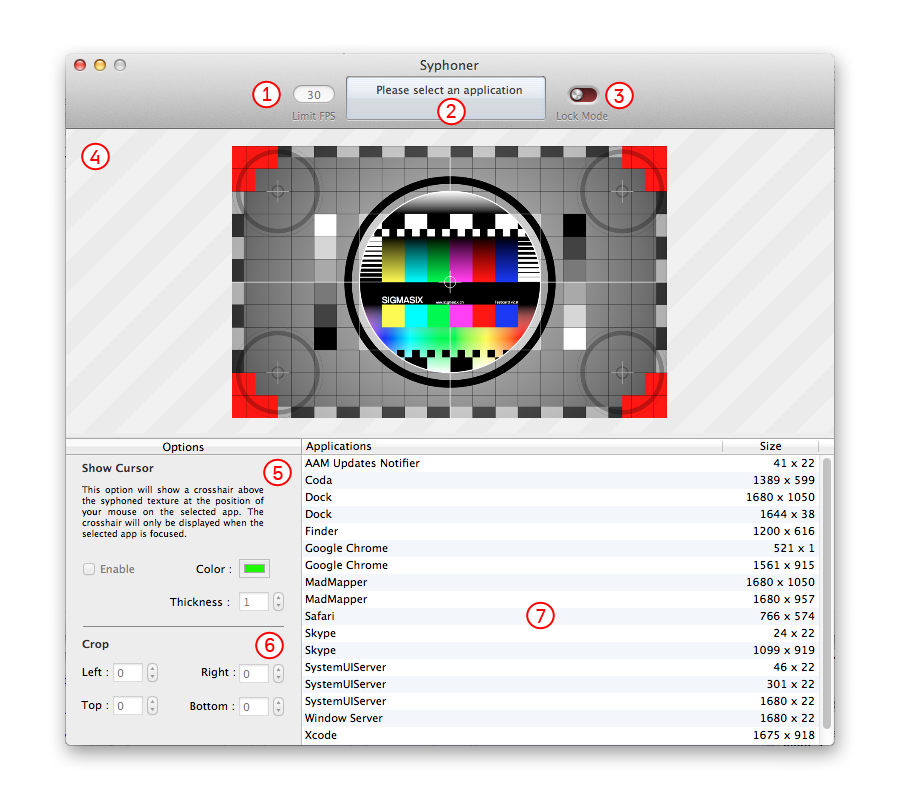Viewport: 900px width, 800px height.
Task: Click the Crop Left stepper
Action: [152, 673]
